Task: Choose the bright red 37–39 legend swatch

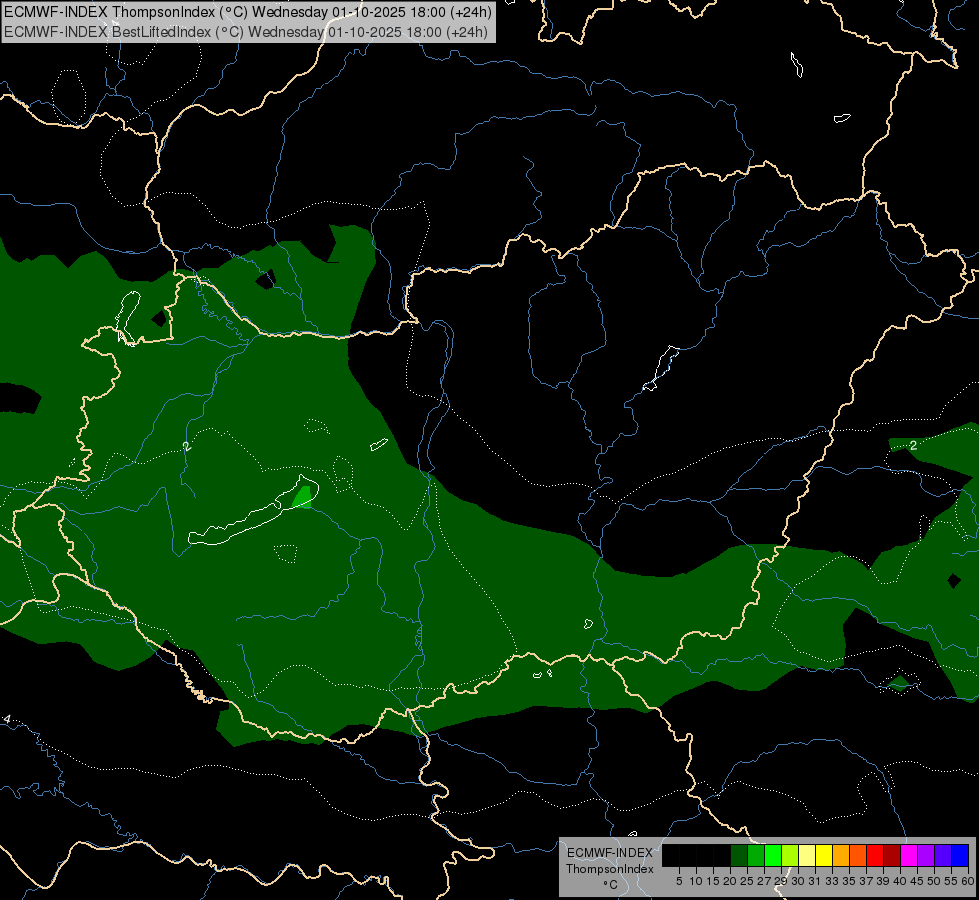Action: (875, 856)
